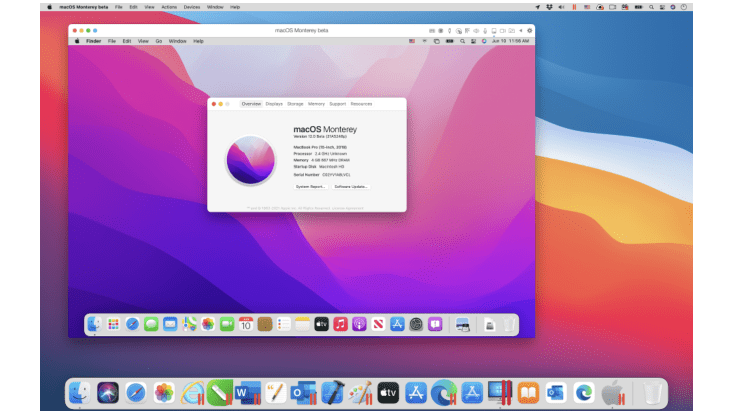Click the Serial Number line in About window
Viewport: 735px width, 413px height.
[322, 174]
